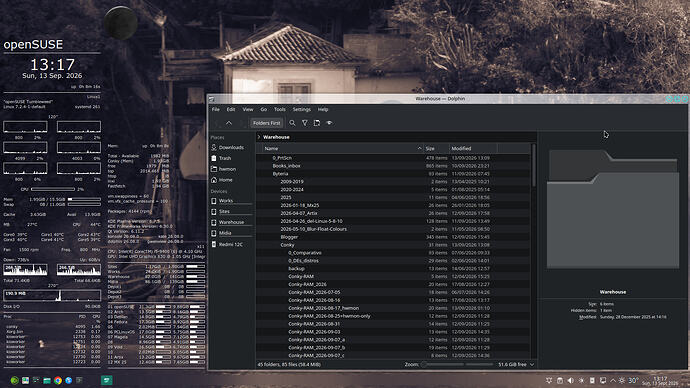Viewport: 690px width, 388px height.
Task: Click the volume icon in system tray
Action: (x=570, y=381)
